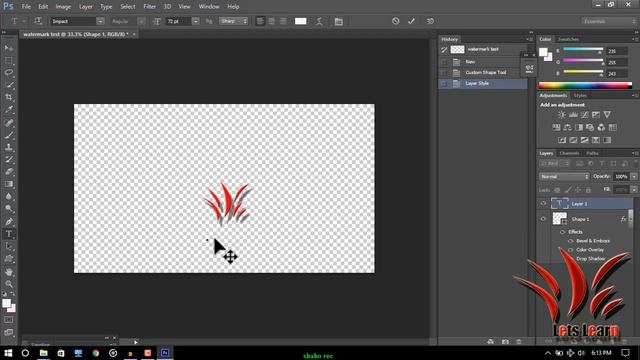Toggle the Character and Paragraph panels icon

(x=338, y=21)
